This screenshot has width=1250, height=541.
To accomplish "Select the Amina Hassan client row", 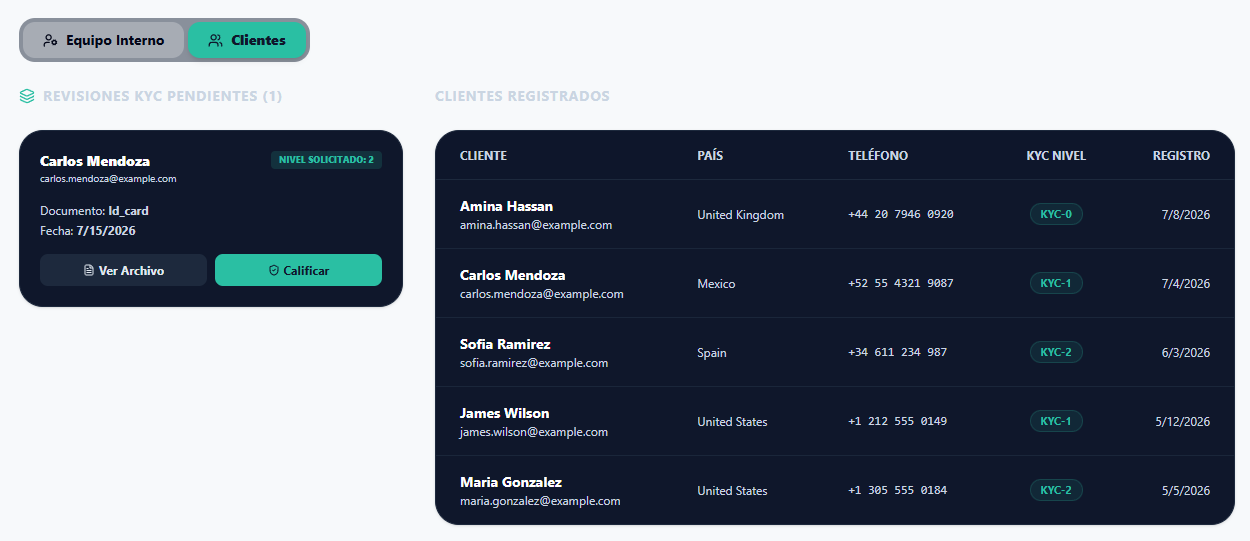I will 835,214.
